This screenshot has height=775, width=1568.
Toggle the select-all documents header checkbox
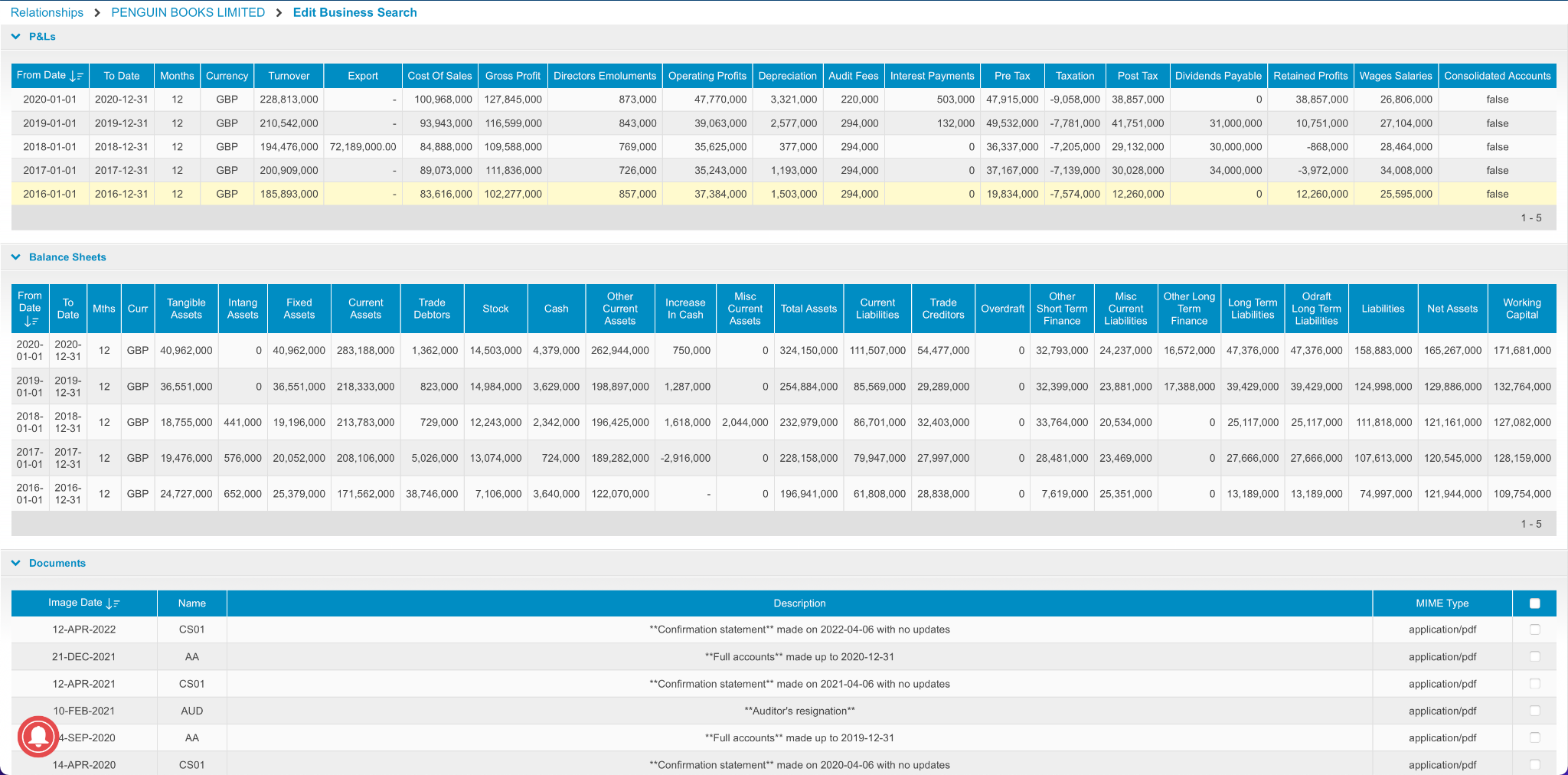pos(1534,603)
